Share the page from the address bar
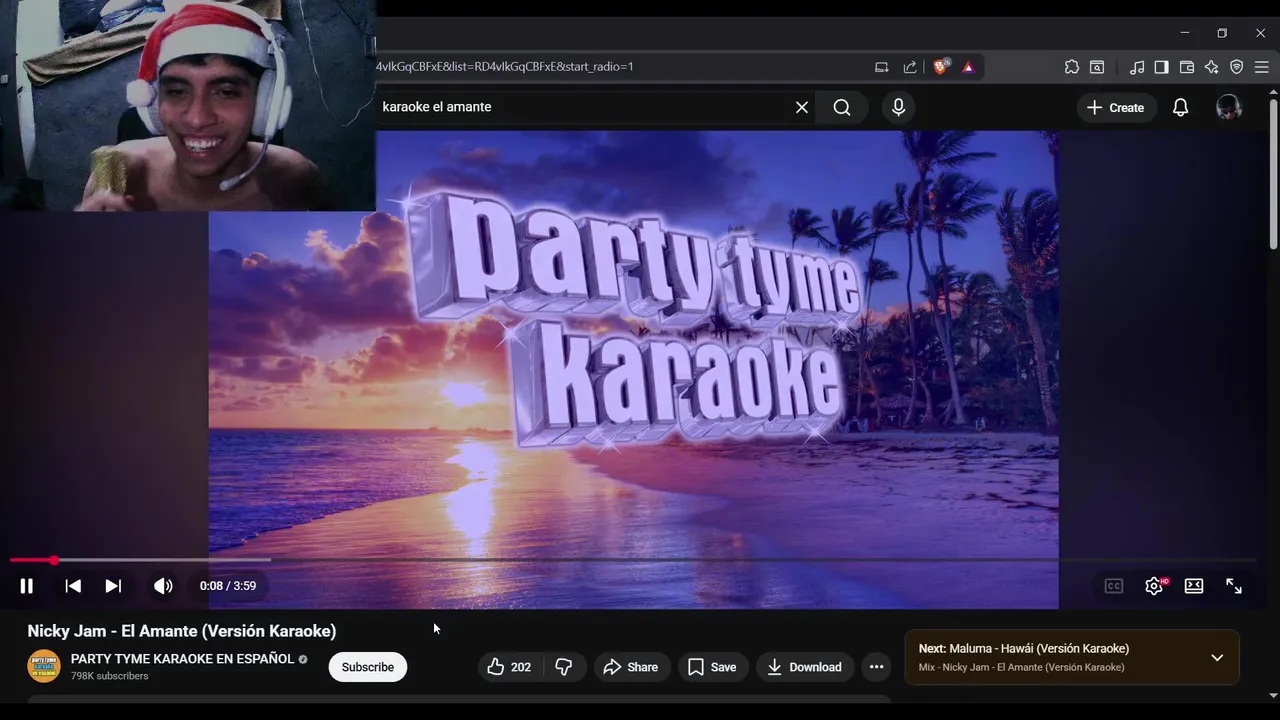Viewport: 1280px width, 720px height. click(910, 67)
